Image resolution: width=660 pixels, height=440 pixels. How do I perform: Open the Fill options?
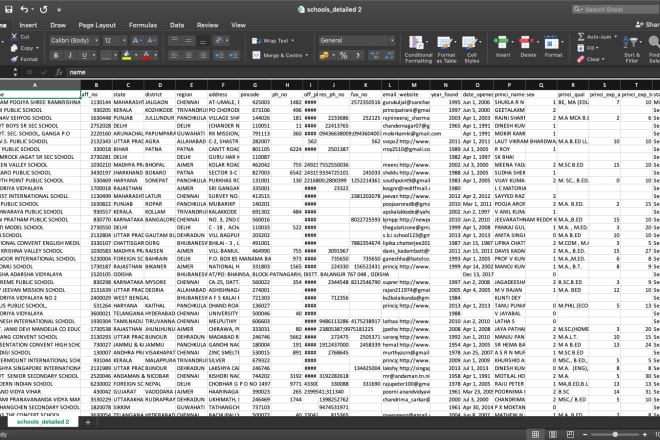tap(588, 48)
